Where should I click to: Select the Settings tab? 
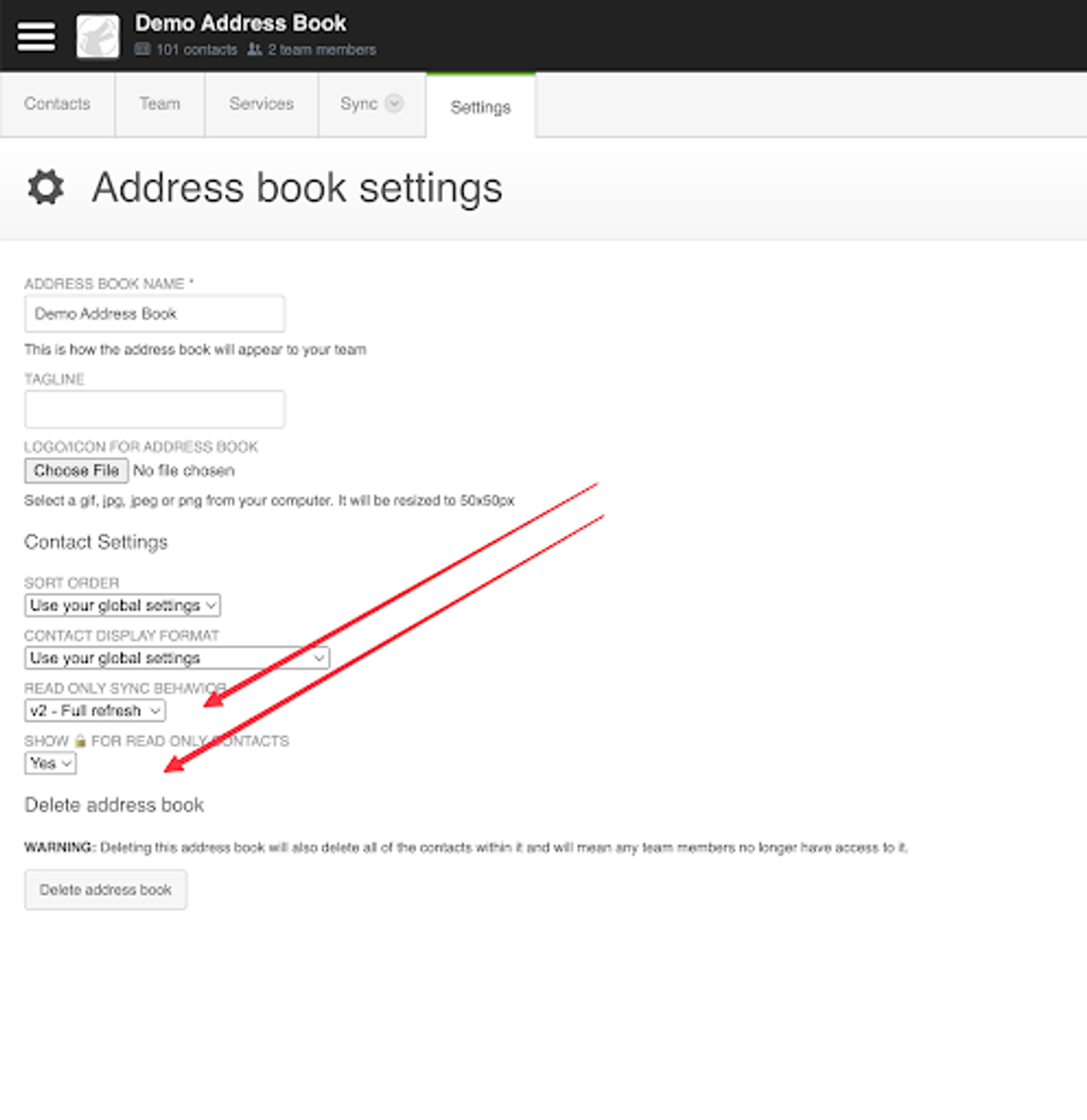480,107
